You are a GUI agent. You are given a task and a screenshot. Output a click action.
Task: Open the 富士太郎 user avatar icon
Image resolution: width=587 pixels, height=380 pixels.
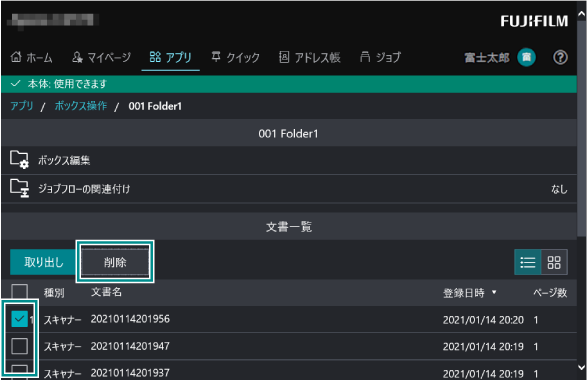pos(526,57)
